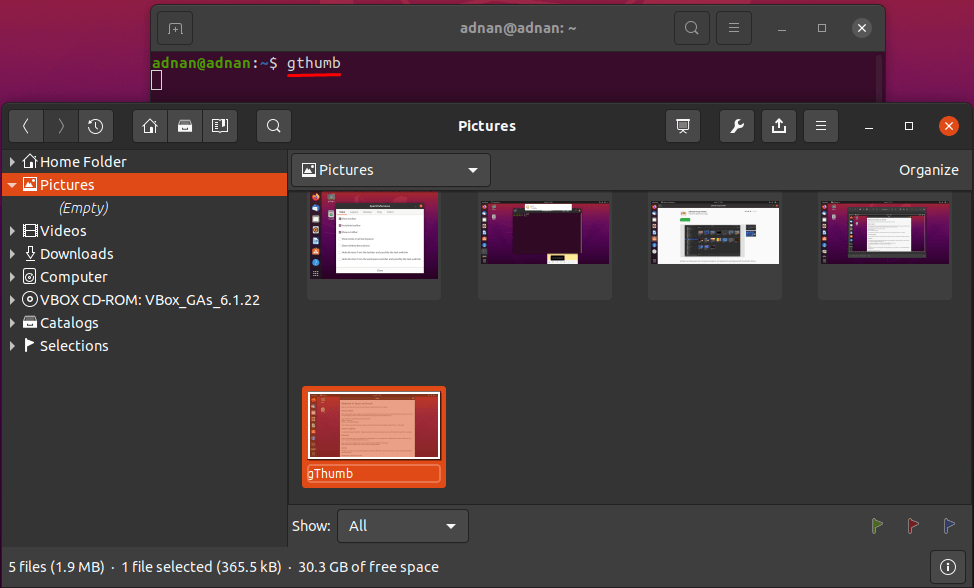Open the Show filter dropdown set to All
Viewport: 974px width, 588px height.
[403, 526]
